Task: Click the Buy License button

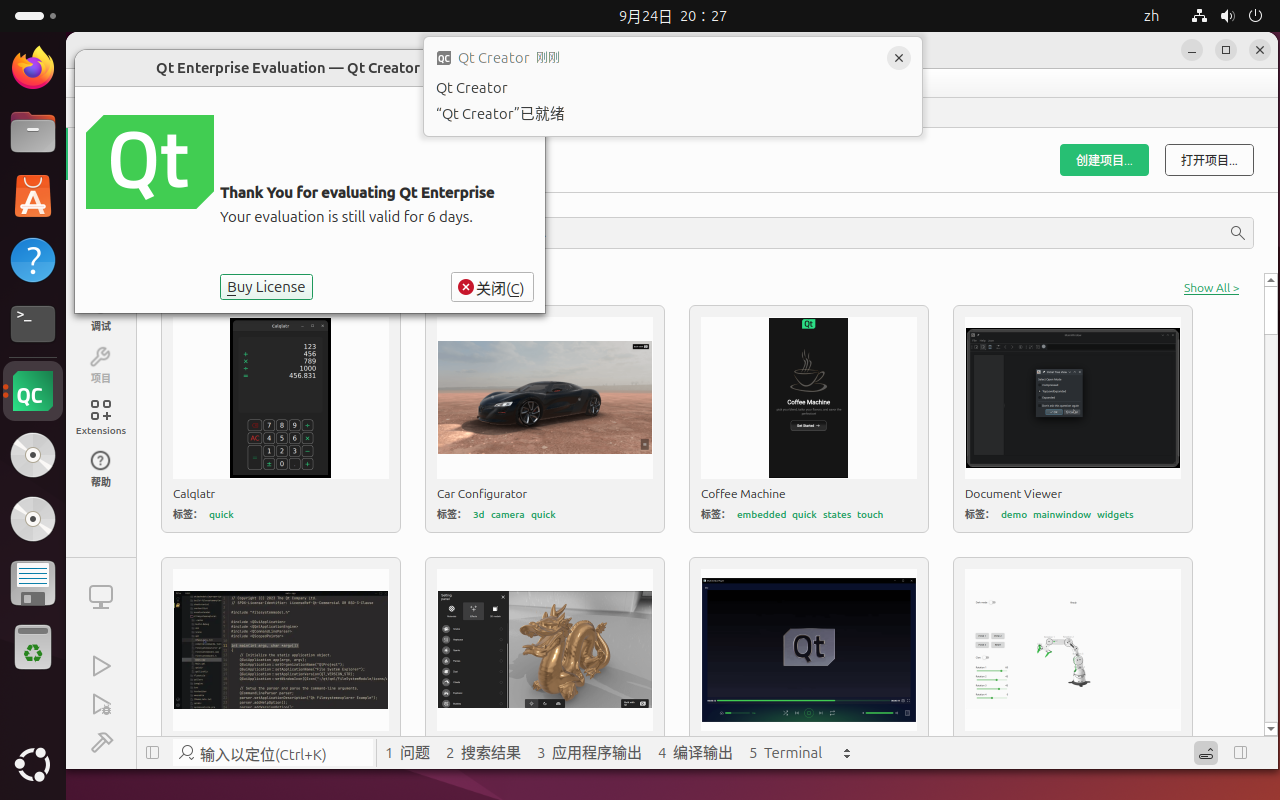Action: [x=266, y=287]
